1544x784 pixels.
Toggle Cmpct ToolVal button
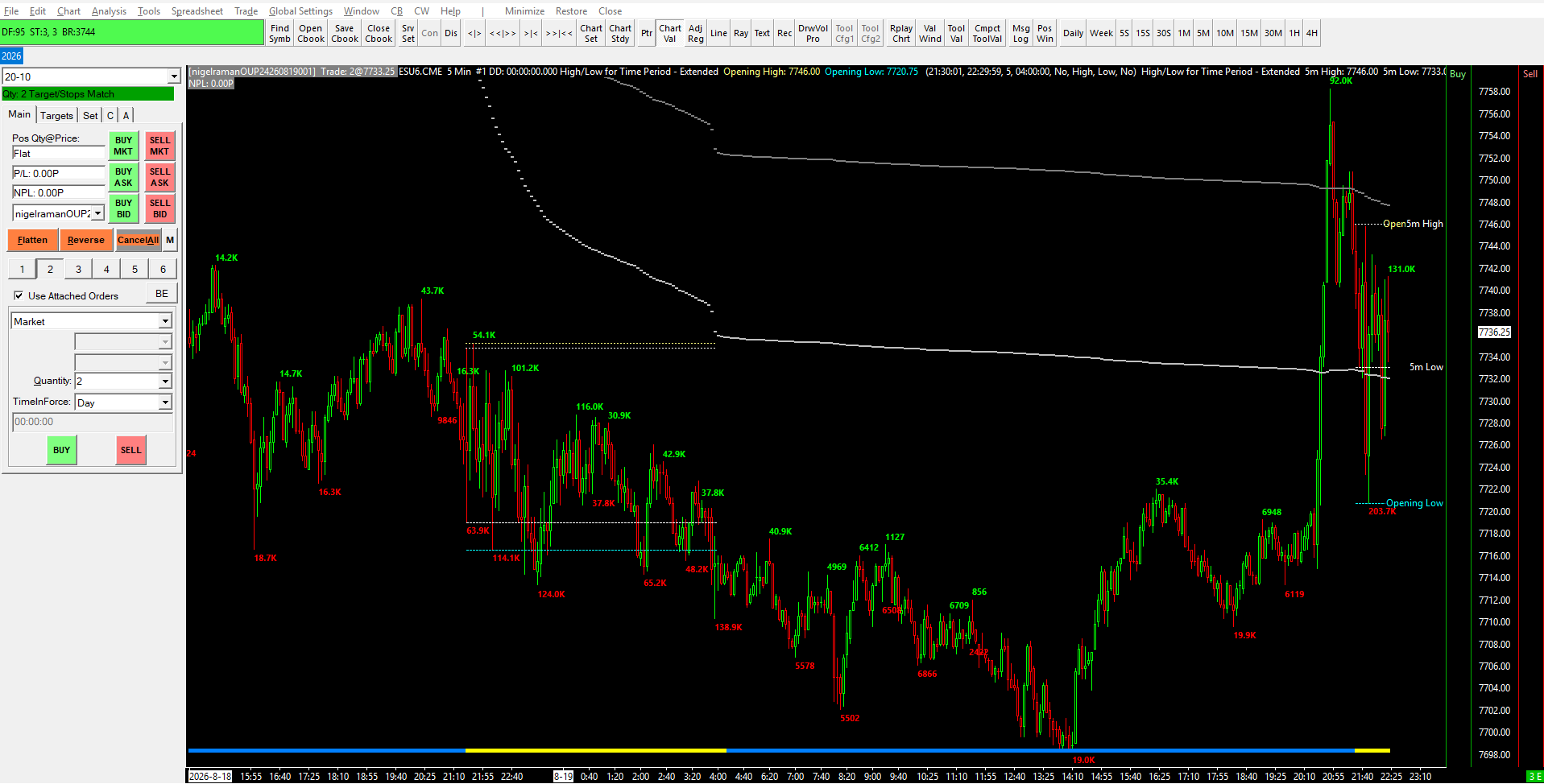click(x=987, y=33)
